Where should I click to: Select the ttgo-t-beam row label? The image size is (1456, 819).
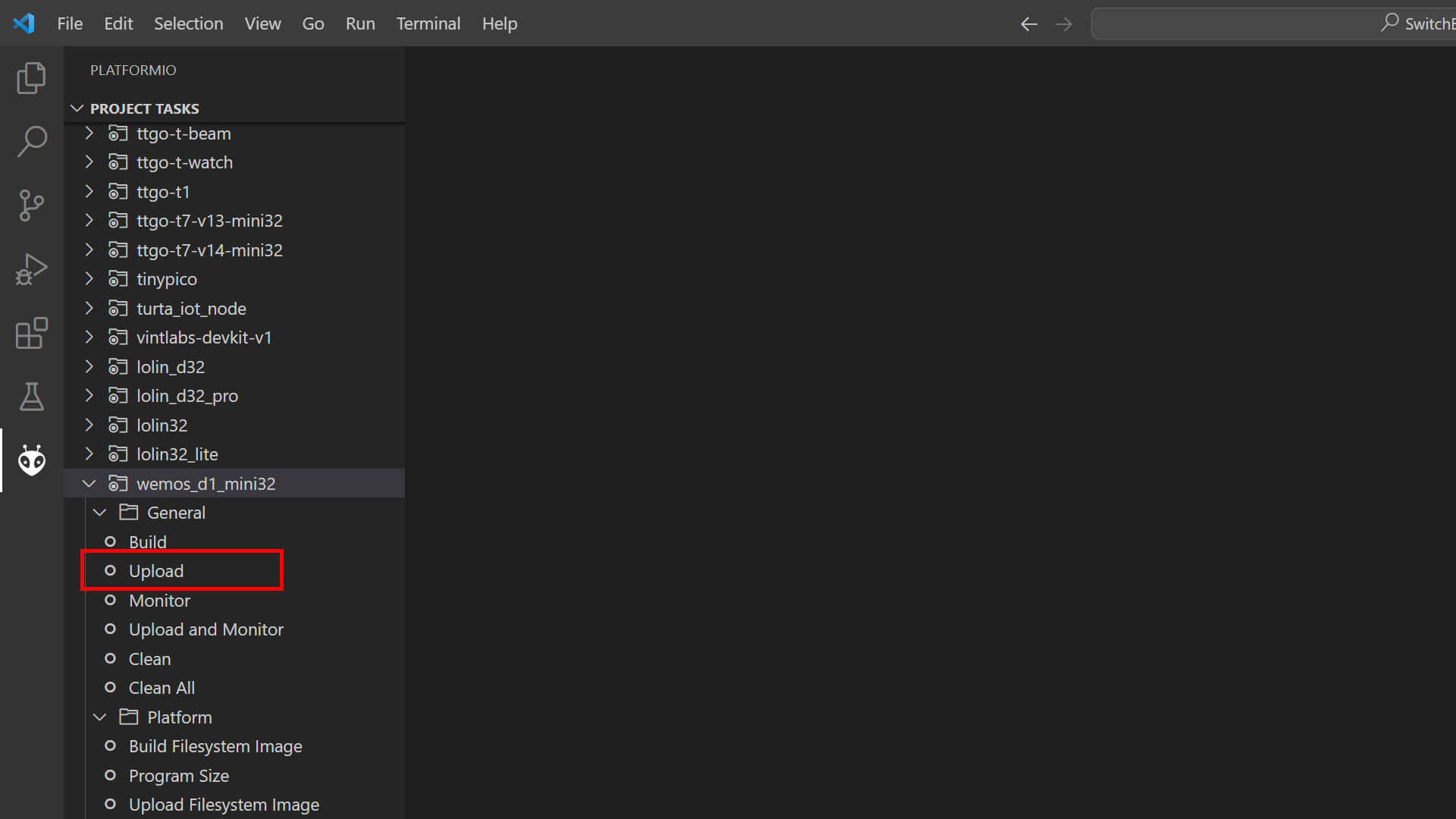pyautogui.click(x=184, y=133)
